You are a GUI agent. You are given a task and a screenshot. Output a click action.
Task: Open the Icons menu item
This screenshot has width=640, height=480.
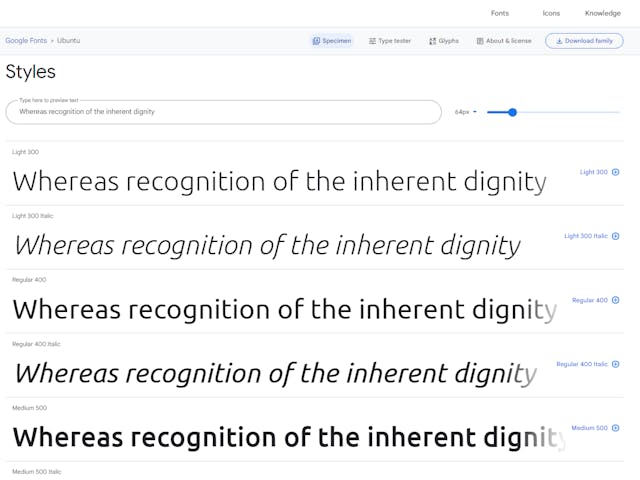[x=551, y=13]
